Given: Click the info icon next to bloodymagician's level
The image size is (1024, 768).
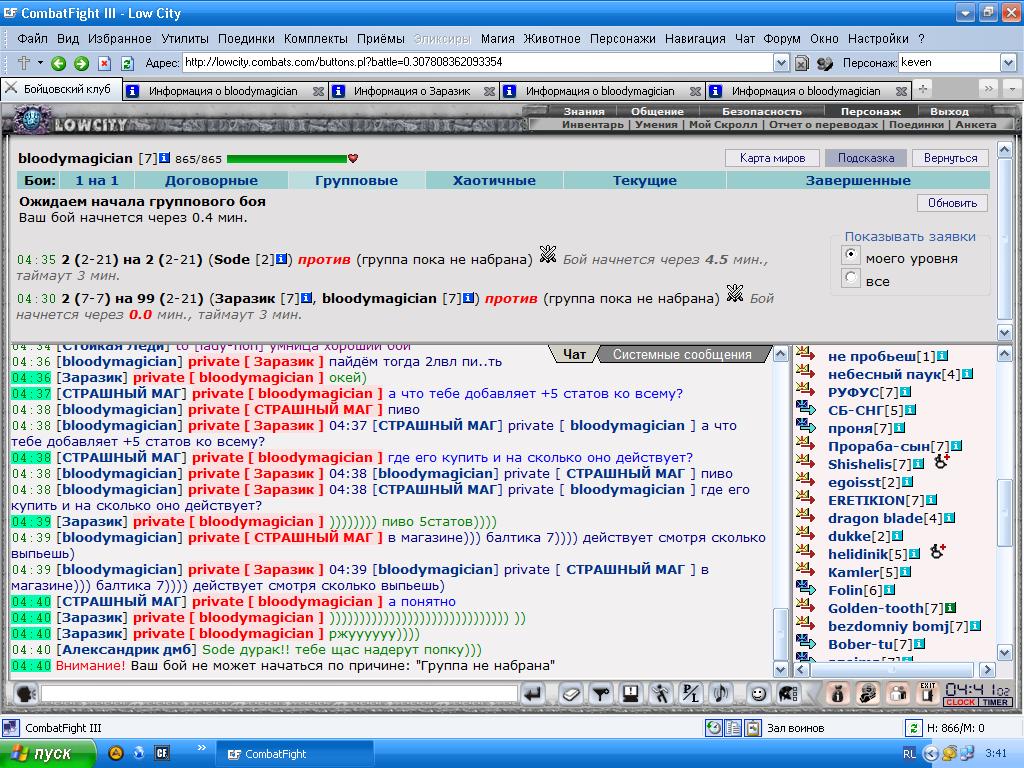Looking at the screenshot, I should (x=165, y=158).
